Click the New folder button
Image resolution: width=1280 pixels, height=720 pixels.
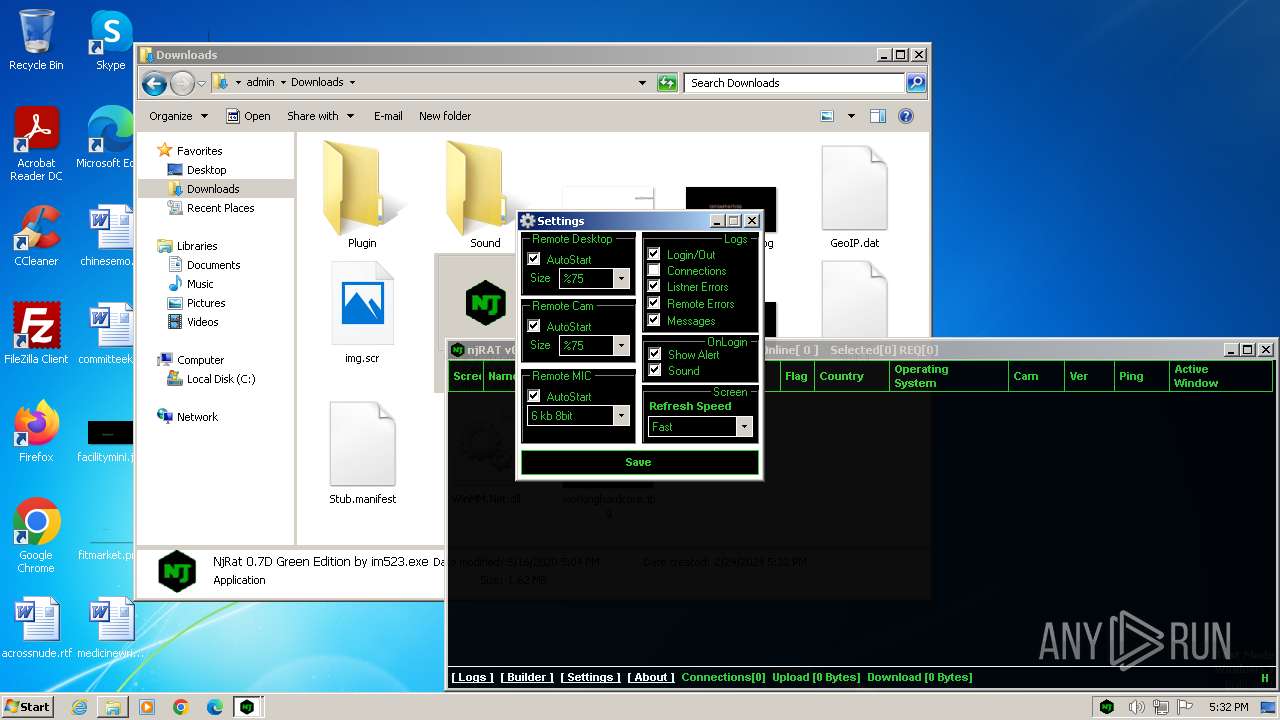point(445,116)
